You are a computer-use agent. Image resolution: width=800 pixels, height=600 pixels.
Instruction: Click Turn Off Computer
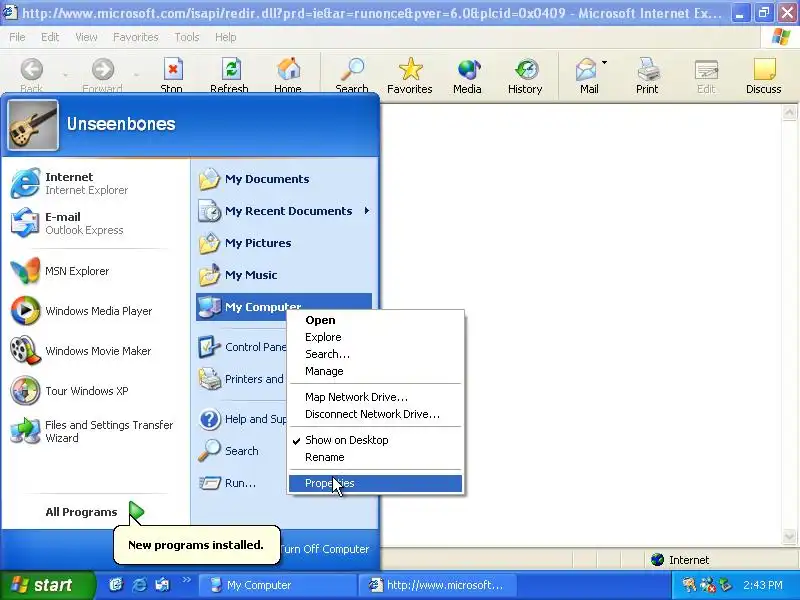pos(324,549)
